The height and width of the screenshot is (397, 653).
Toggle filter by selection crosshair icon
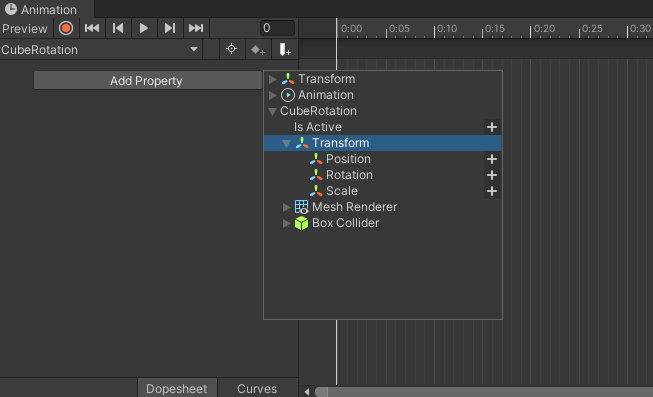point(232,49)
